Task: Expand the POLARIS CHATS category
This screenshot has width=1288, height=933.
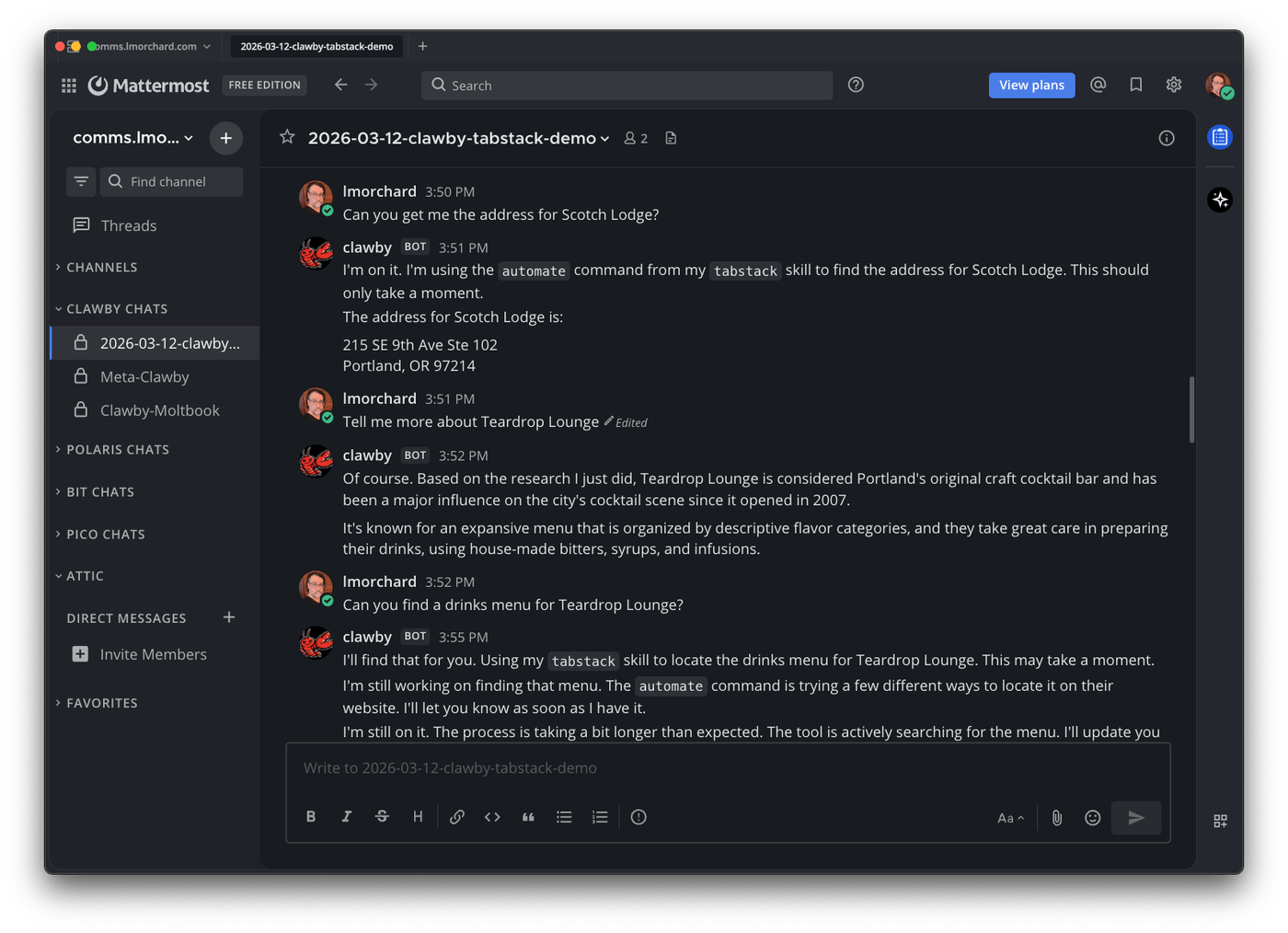Action: [117, 450]
